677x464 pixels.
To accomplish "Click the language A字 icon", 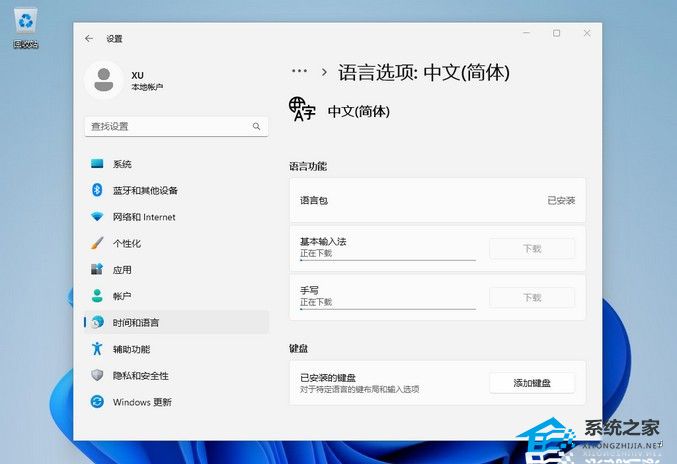I will click(x=302, y=109).
